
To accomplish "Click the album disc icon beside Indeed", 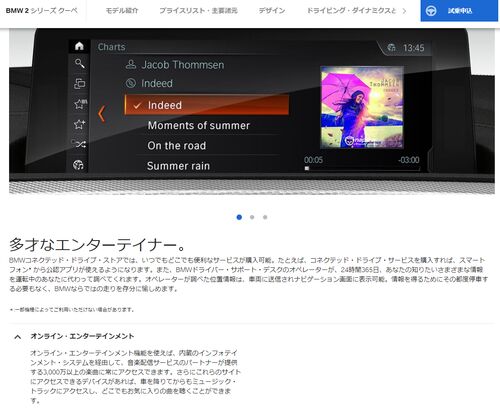I will [x=131, y=83].
